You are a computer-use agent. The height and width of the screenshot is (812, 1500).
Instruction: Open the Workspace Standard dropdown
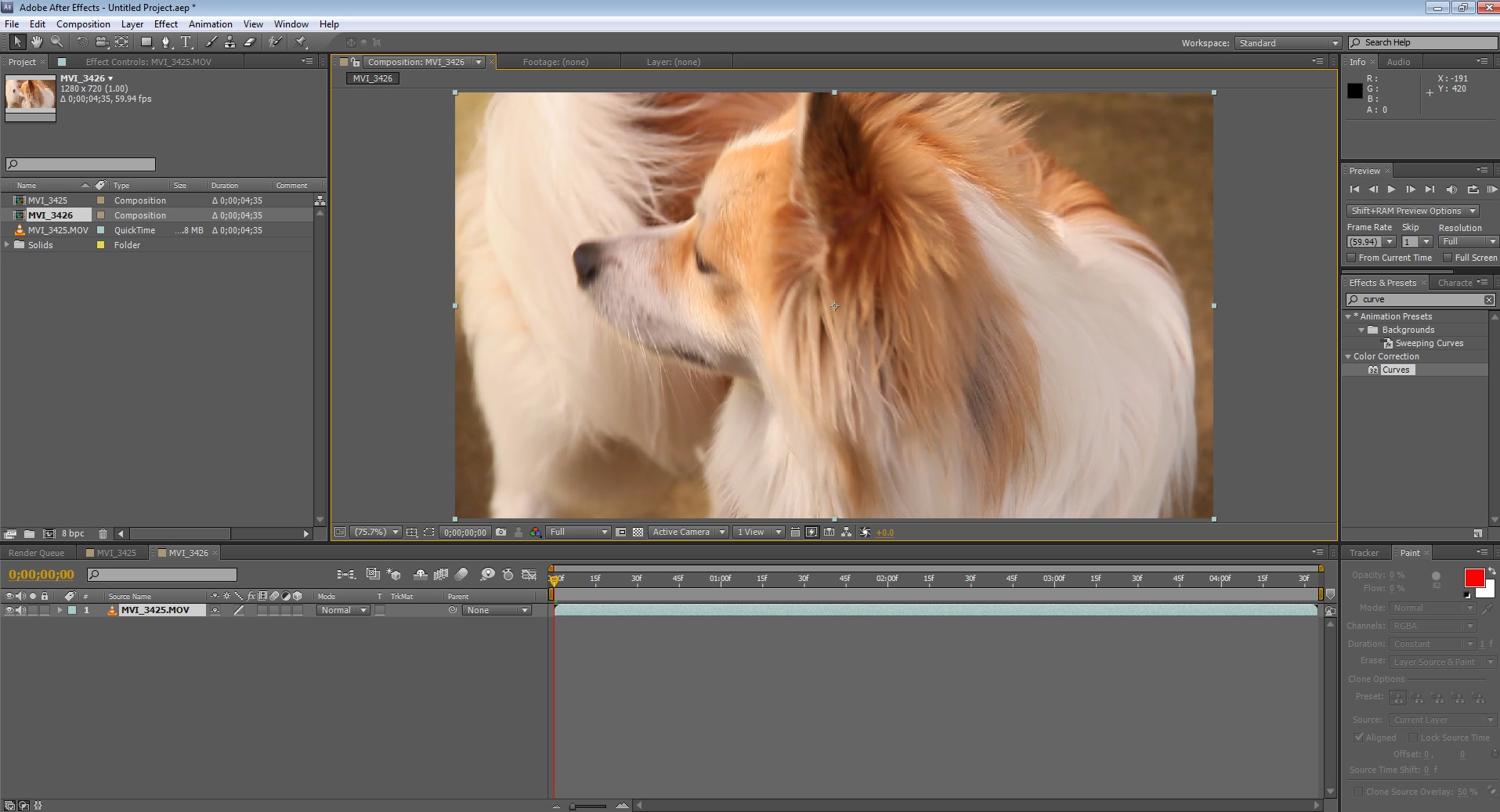tap(1288, 43)
